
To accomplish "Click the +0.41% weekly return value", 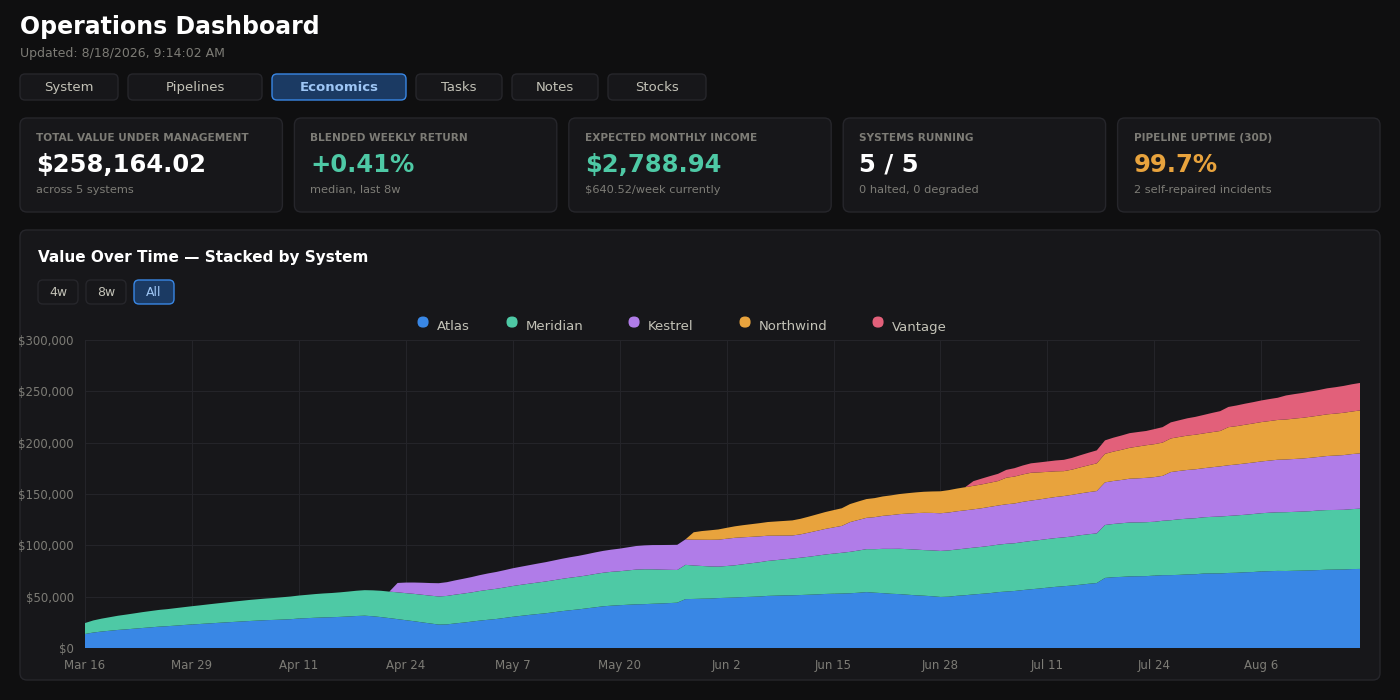I will point(362,165).
